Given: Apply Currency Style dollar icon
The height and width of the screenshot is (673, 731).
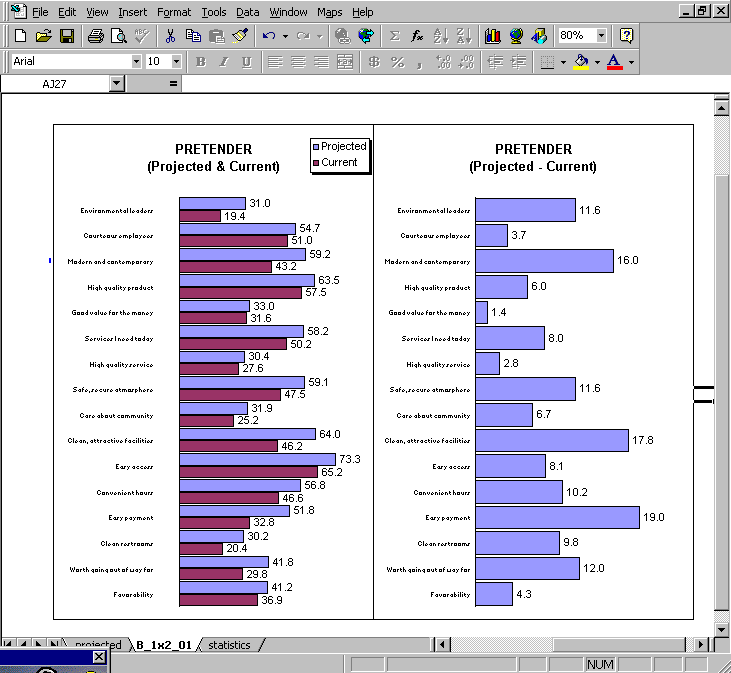Looking at the screenshot, I should [x=374, y=62].
